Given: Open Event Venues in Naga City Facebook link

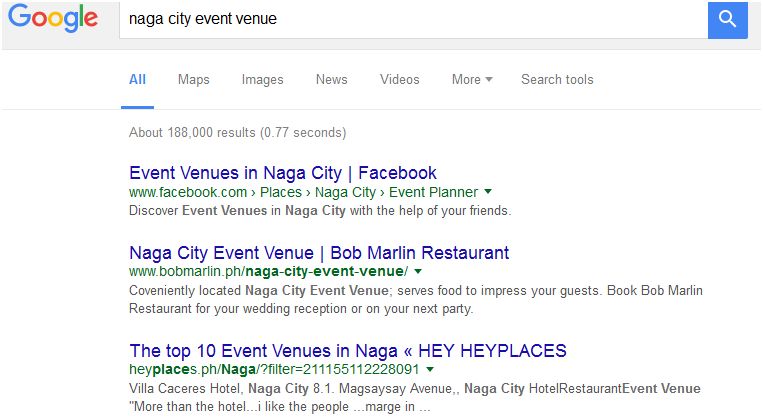Looking at the screenshot, I should (x=283, y=173).
